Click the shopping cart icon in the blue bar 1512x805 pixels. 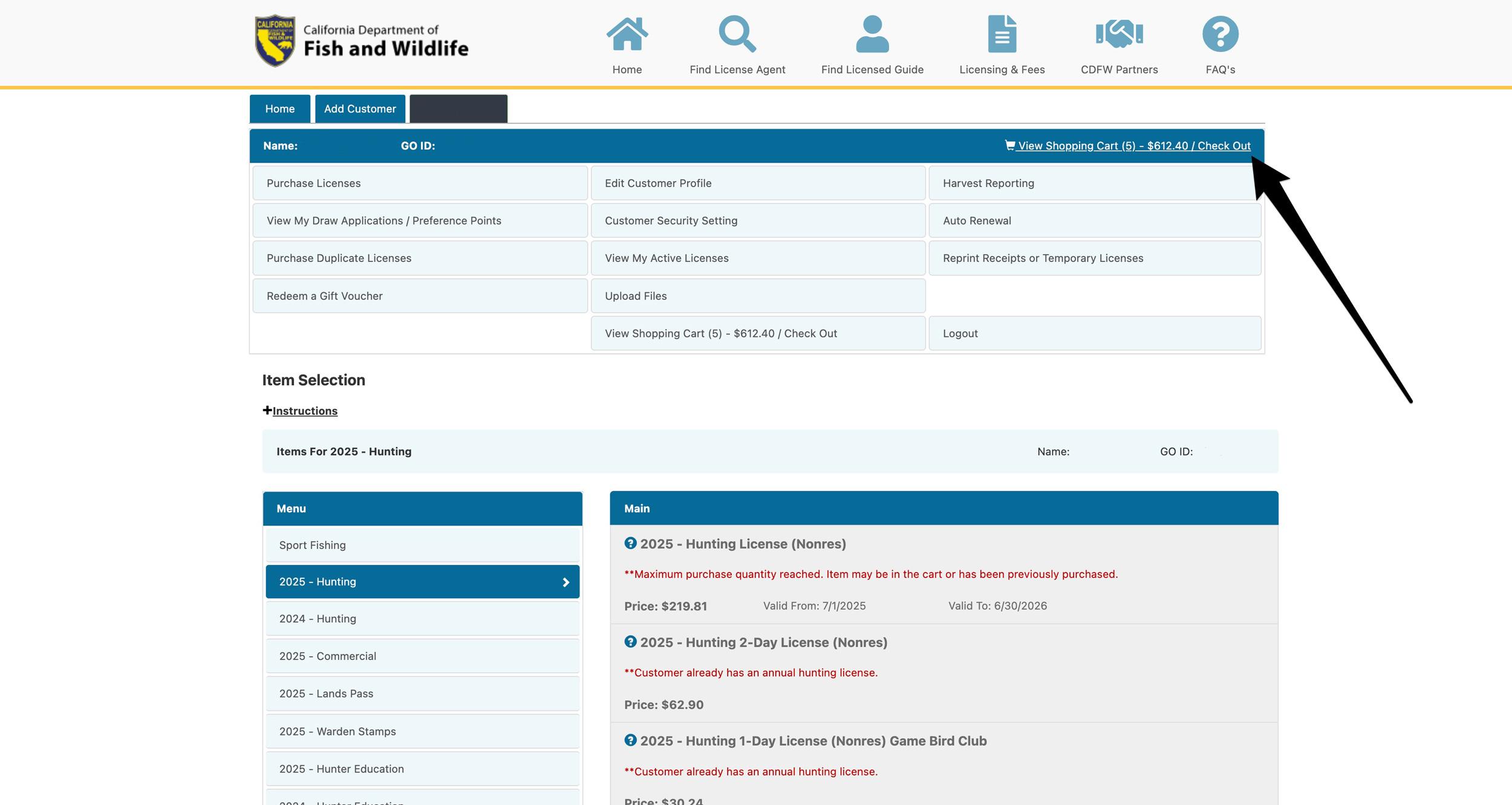click(x=1010, y=145)
